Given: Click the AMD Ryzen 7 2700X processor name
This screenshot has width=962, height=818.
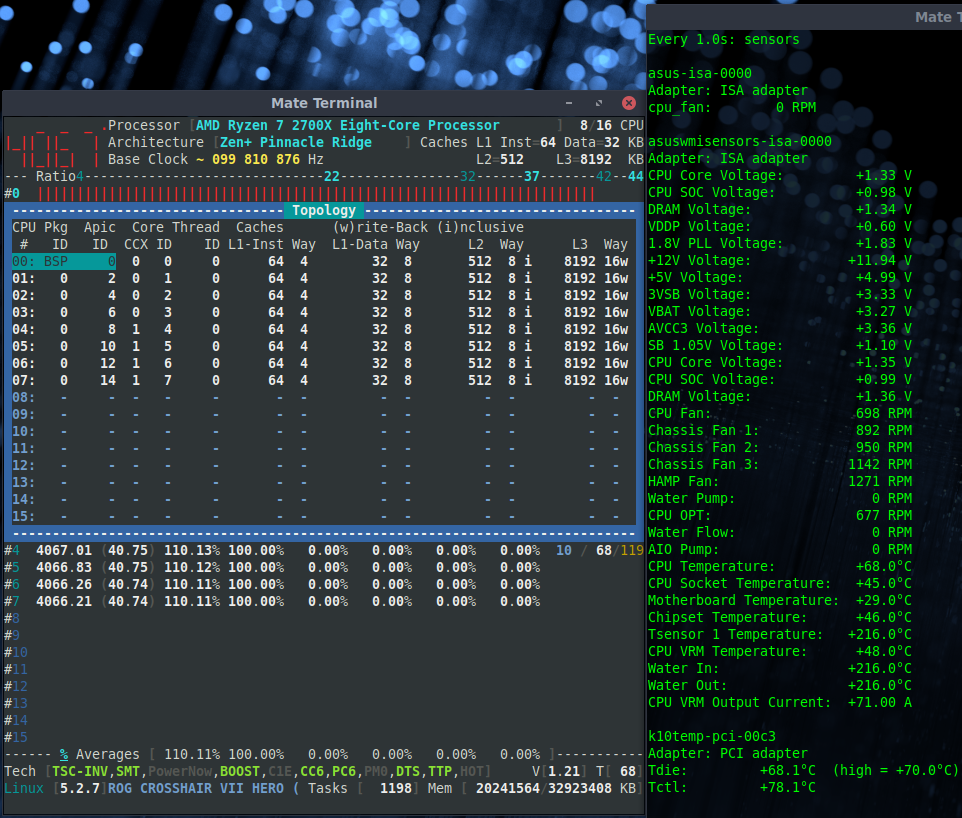Looking at the screenshot, I should (x=348, y=125).
